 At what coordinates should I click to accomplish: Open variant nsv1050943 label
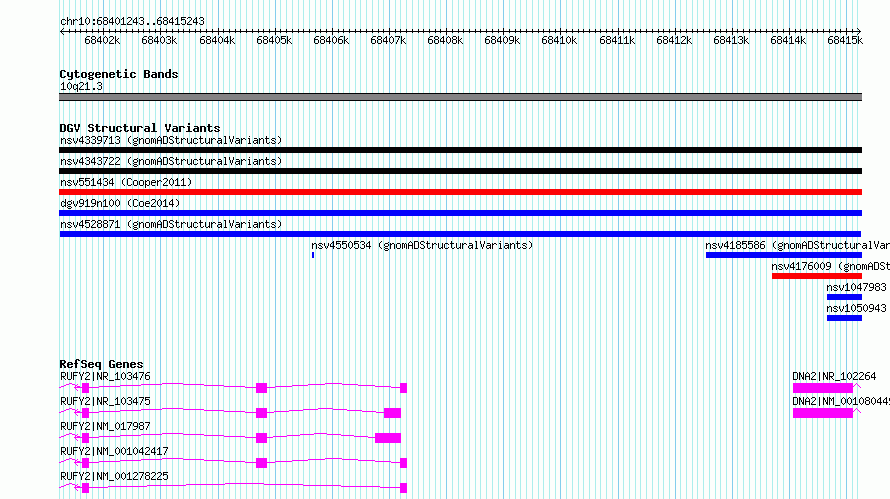(856, 308)
